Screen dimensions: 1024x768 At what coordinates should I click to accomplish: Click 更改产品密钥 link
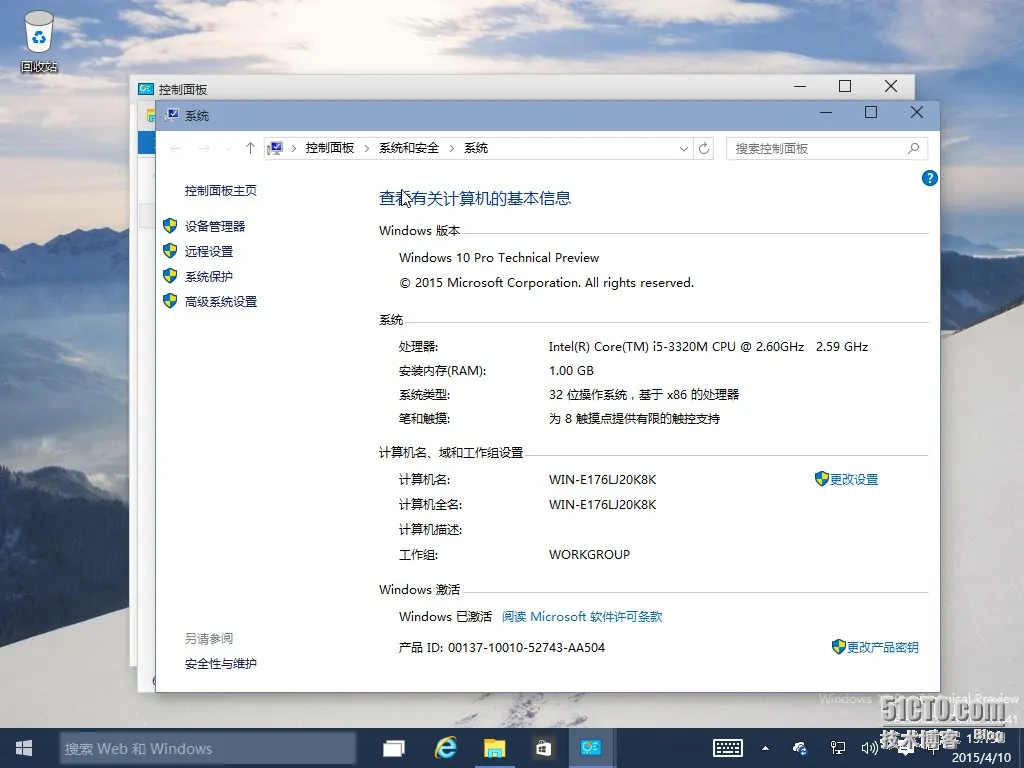(882, 647)
